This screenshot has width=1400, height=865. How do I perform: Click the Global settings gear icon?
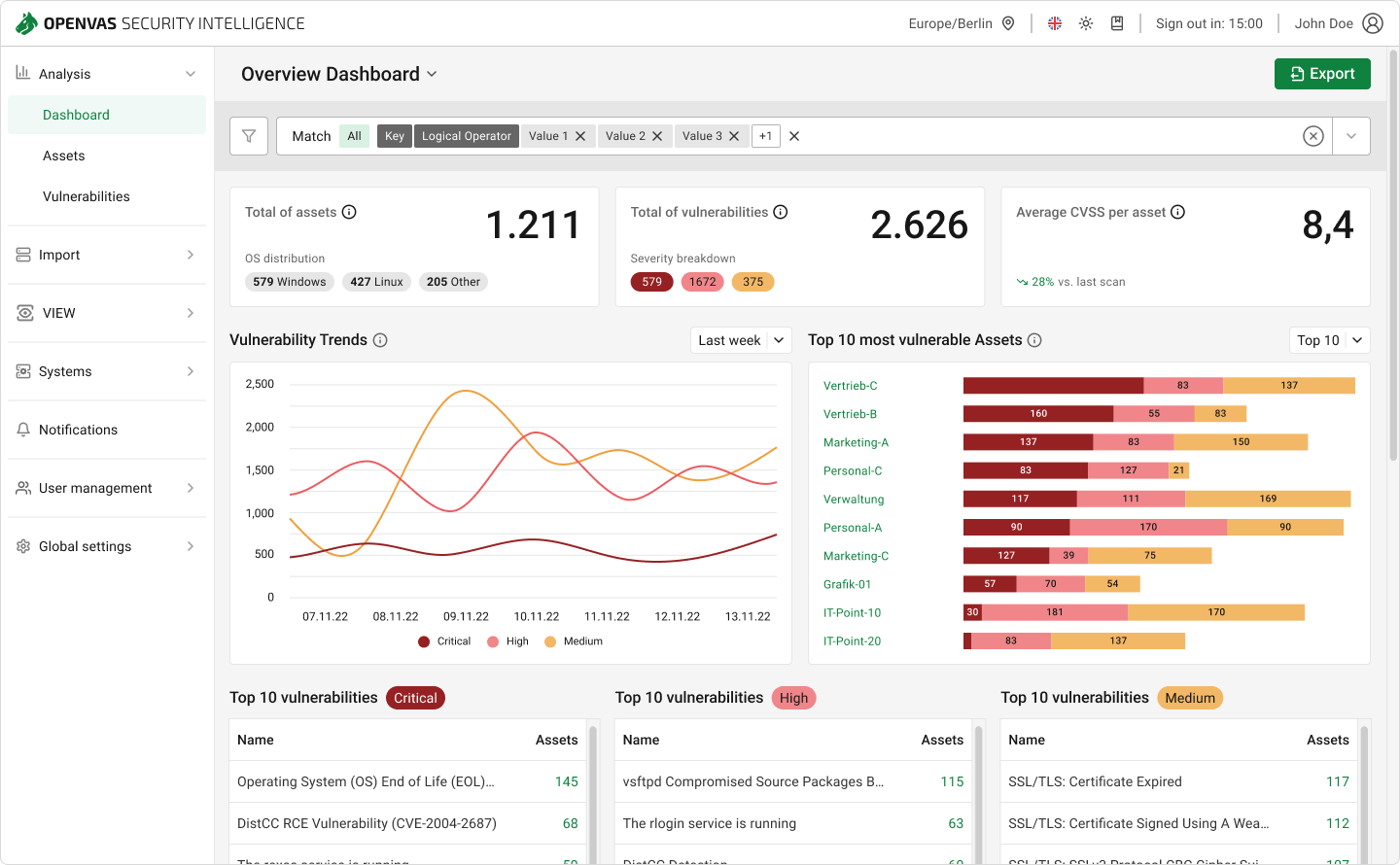23,546
